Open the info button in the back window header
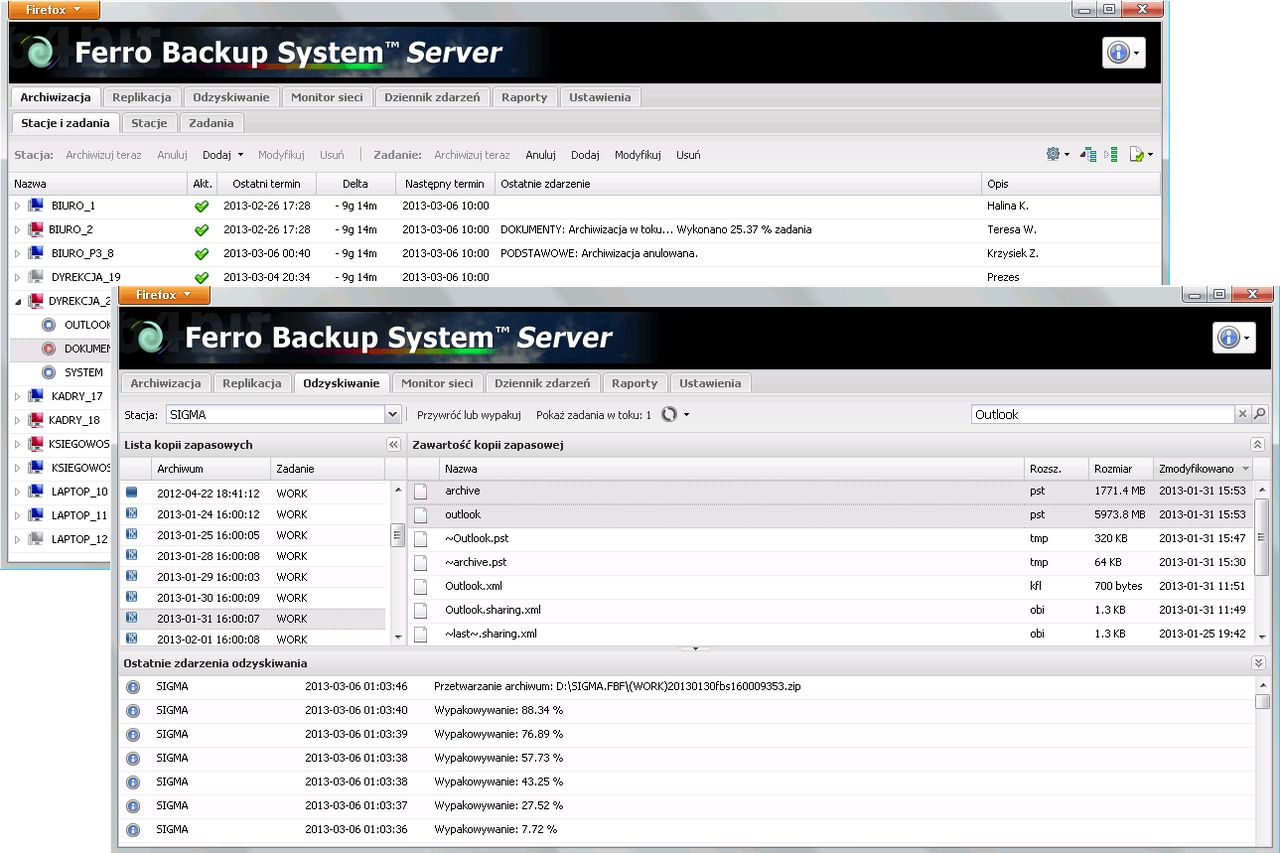Viewport: 1280px width, 853px height. (x=1123, y=53)
